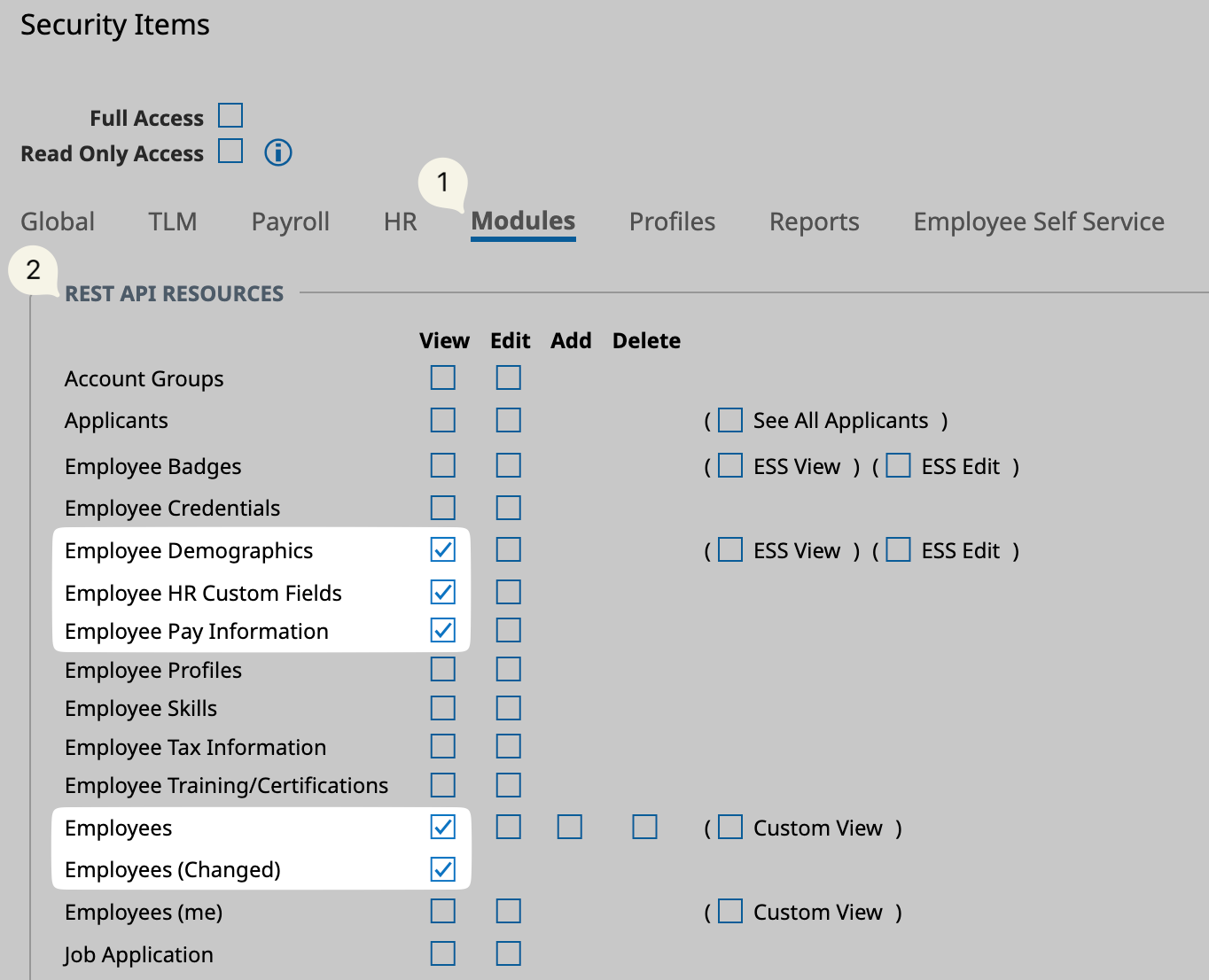Open the TLM tab

coord(173,222)
